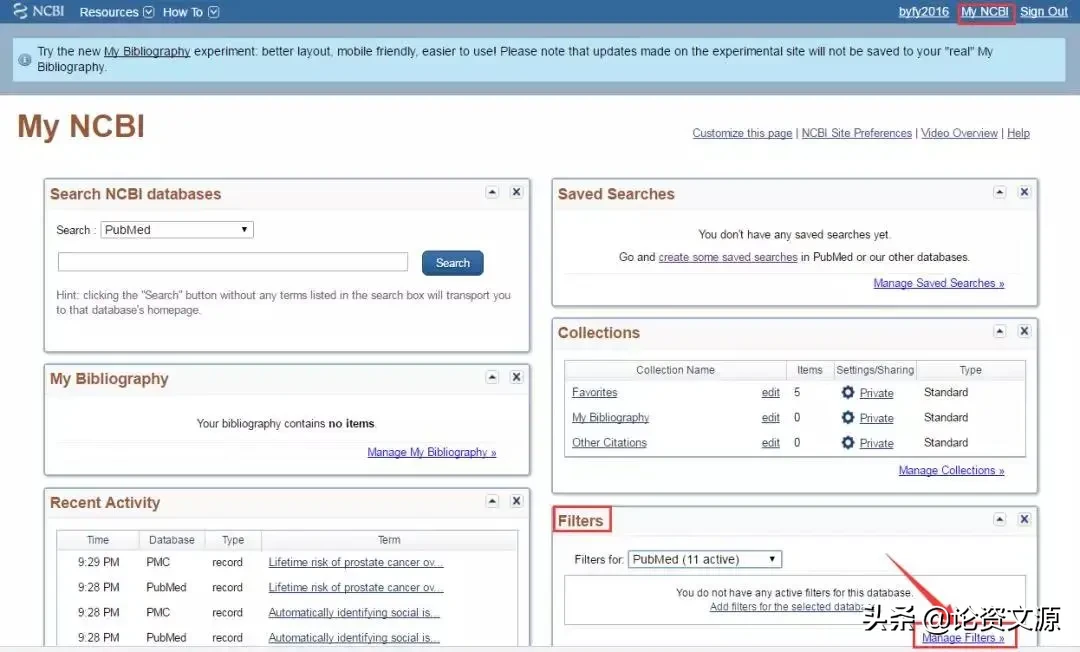Image resolution: width=1080 pixels, height=652 pixels.
Task: Click Private setting for Other Citations
Action: point(876,443)
